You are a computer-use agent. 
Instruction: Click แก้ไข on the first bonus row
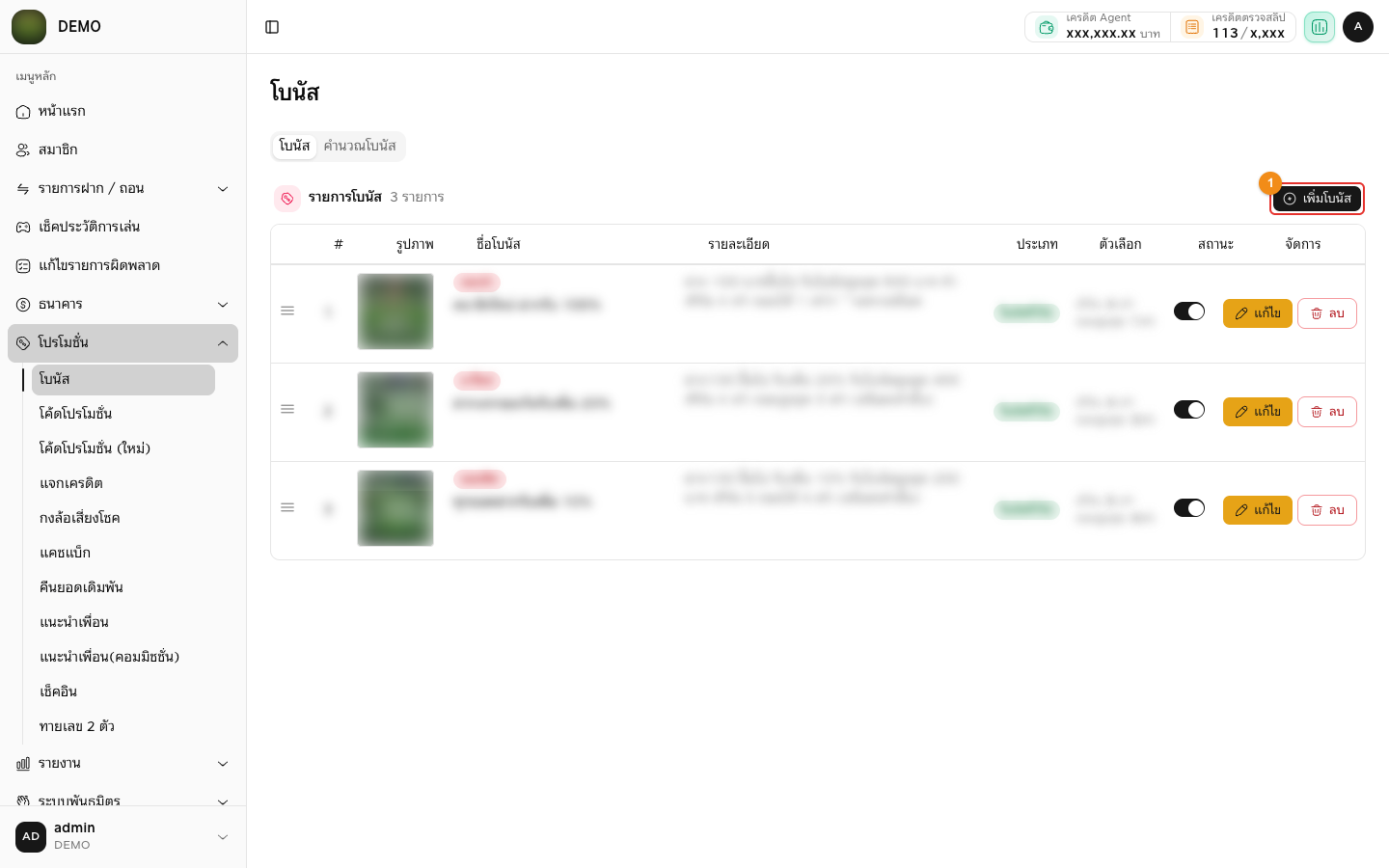coord(1258,313)
